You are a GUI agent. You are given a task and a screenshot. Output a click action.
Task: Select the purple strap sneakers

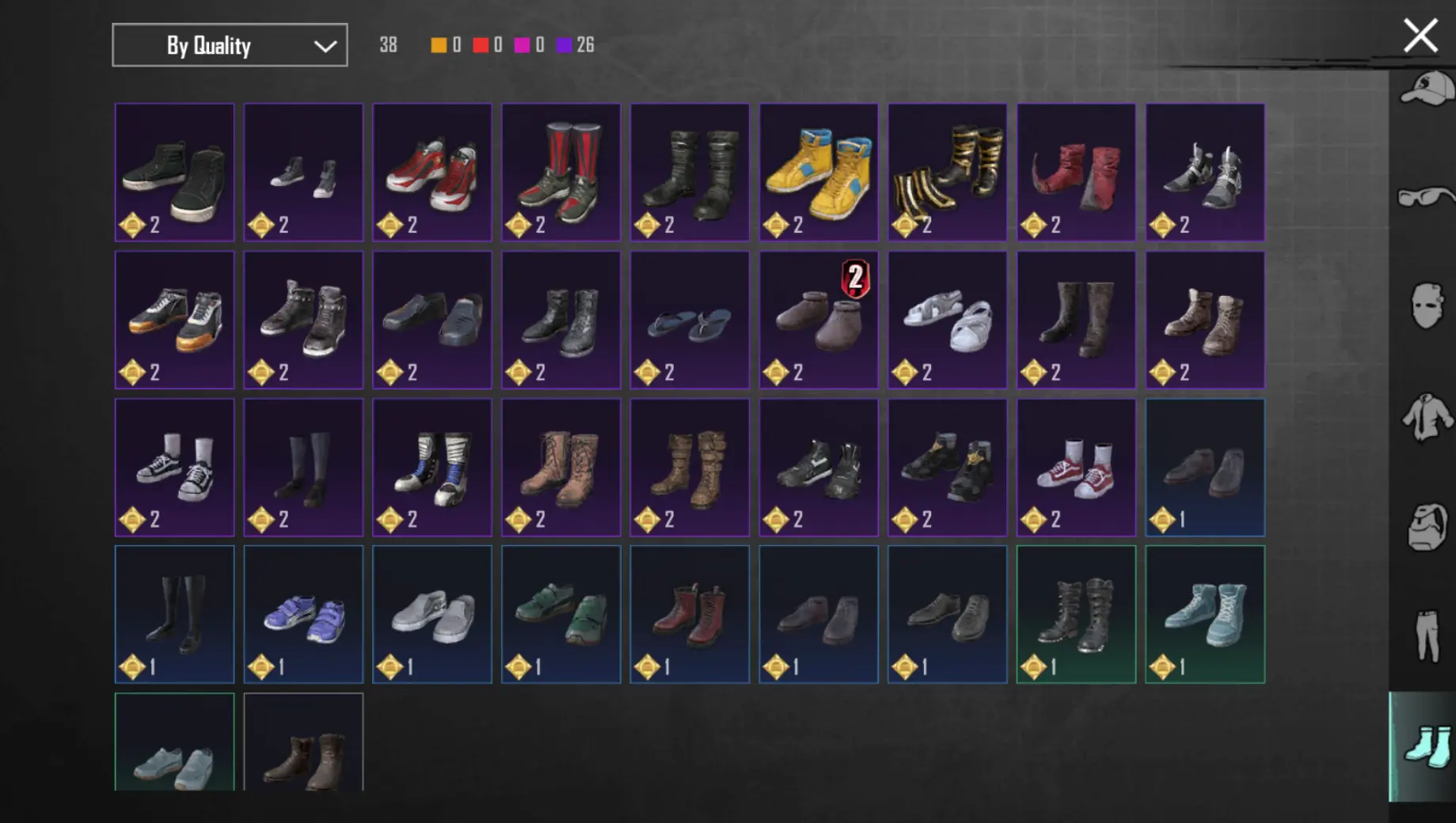pyautogui.click(x=303, y=614)
